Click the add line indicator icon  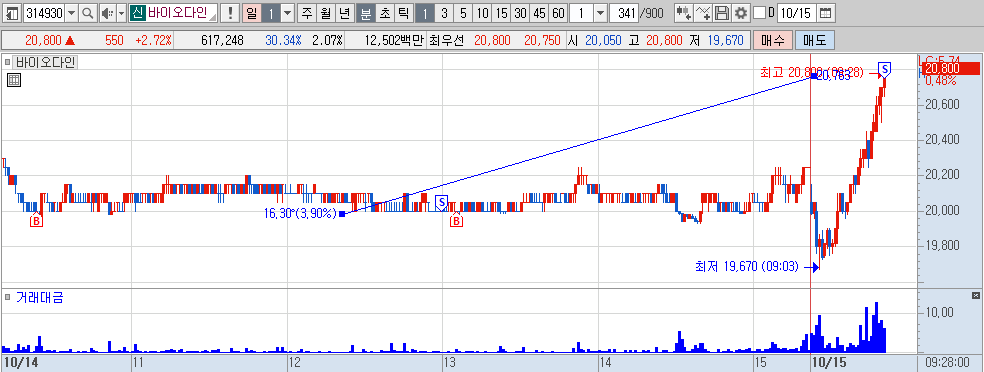click(703, 13)
